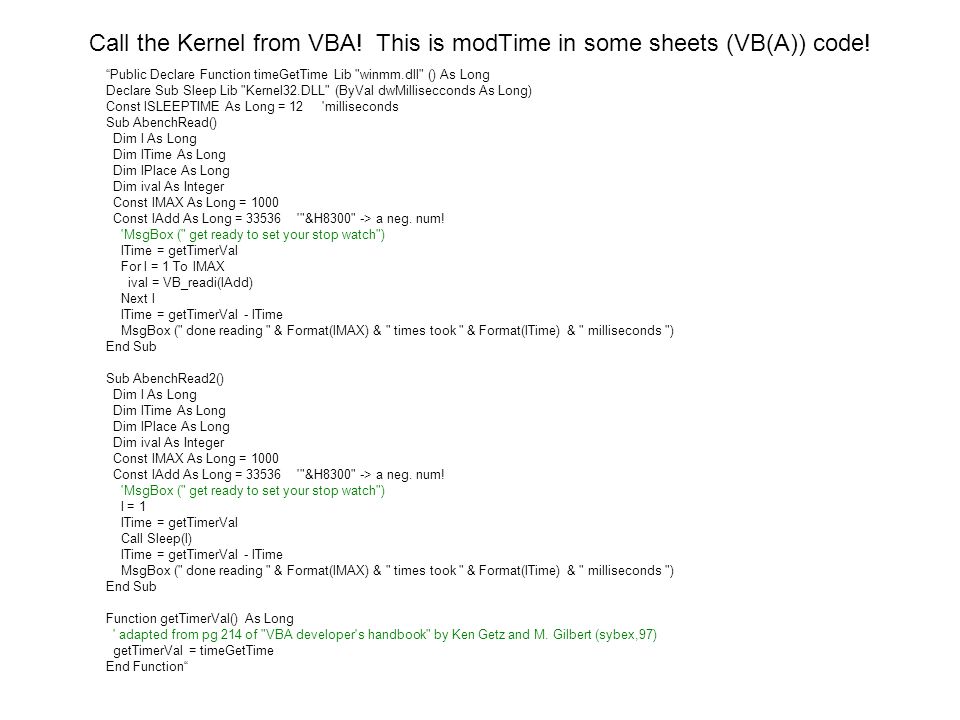The image size is (960, 720).
Task: Click the slide title about calling the Kernel
Action: pos(479,43)
